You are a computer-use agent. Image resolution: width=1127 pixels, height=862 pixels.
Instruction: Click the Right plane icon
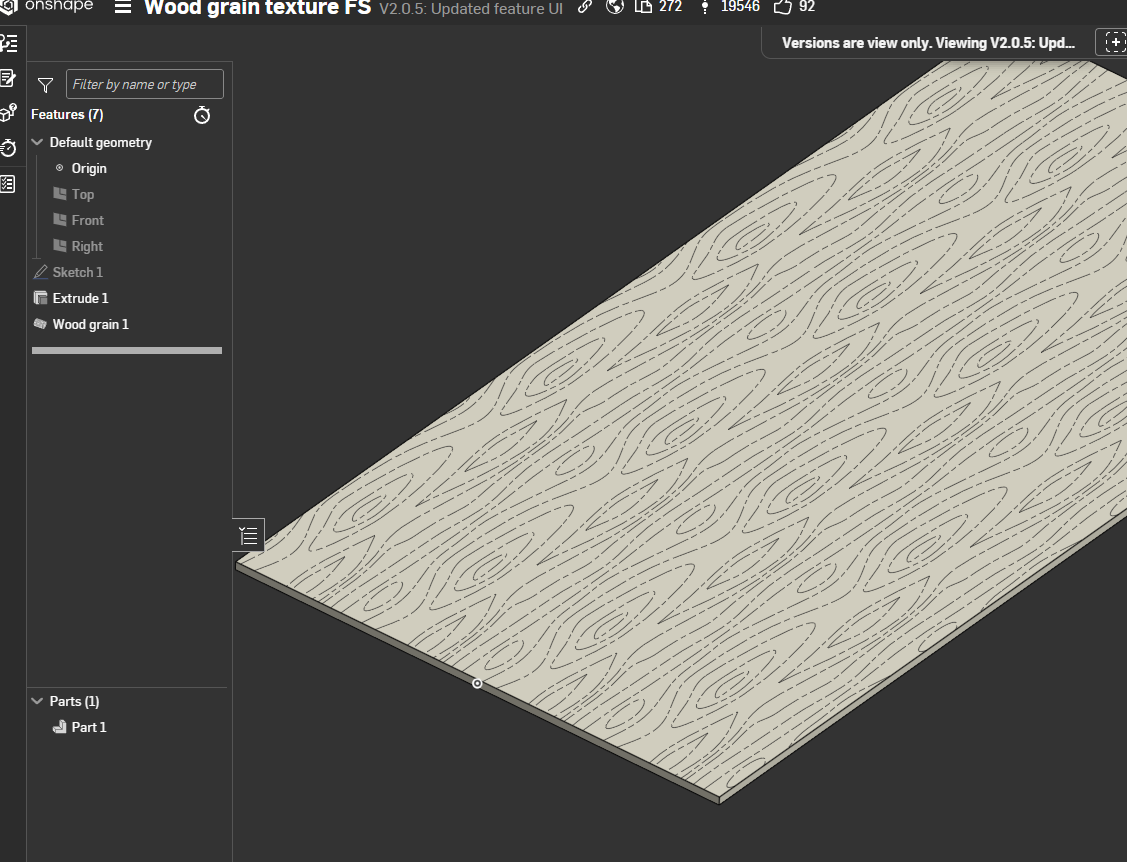(x=60, y=245)
